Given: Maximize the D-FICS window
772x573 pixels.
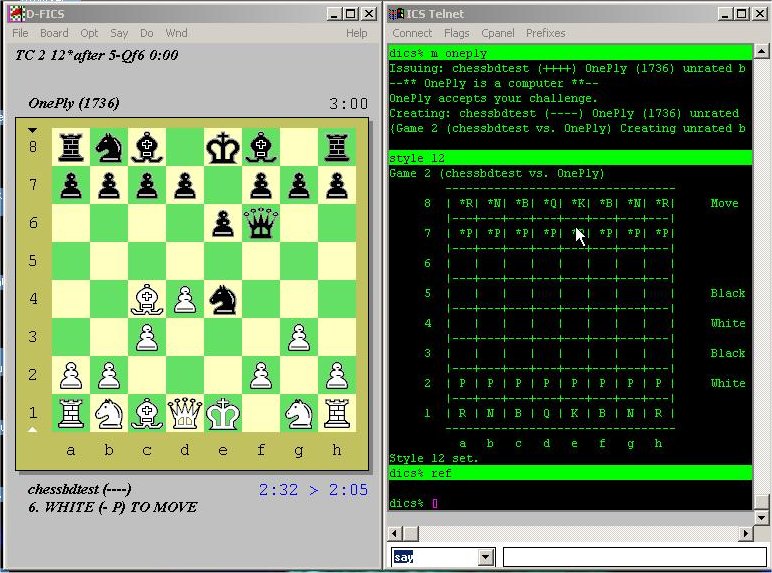Looking at the screenshot, I should coord(351,14).
